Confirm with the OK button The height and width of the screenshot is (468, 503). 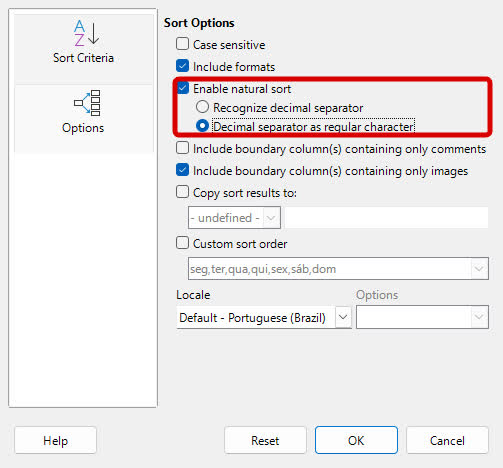tap(356, 440)
